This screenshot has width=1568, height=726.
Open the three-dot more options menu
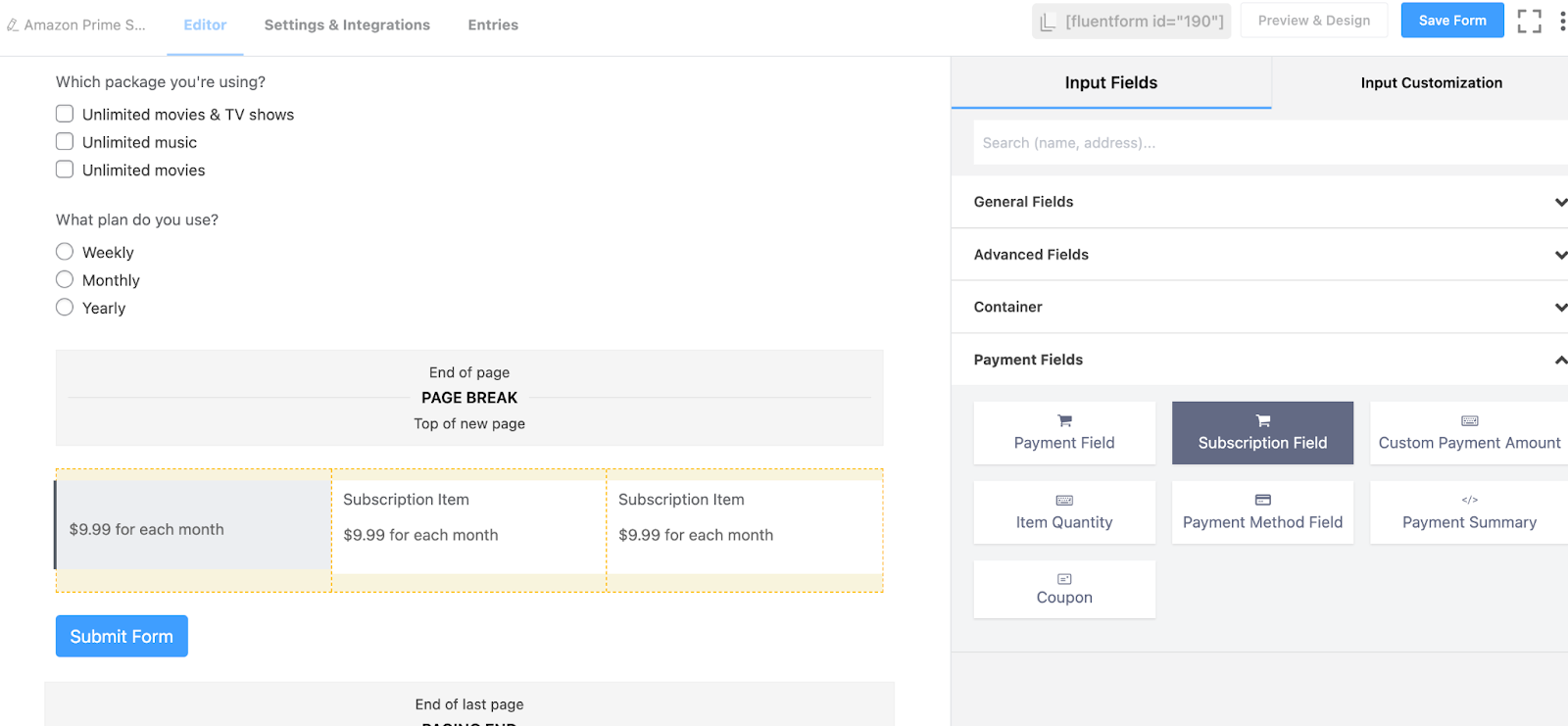tap(1562, 21)
